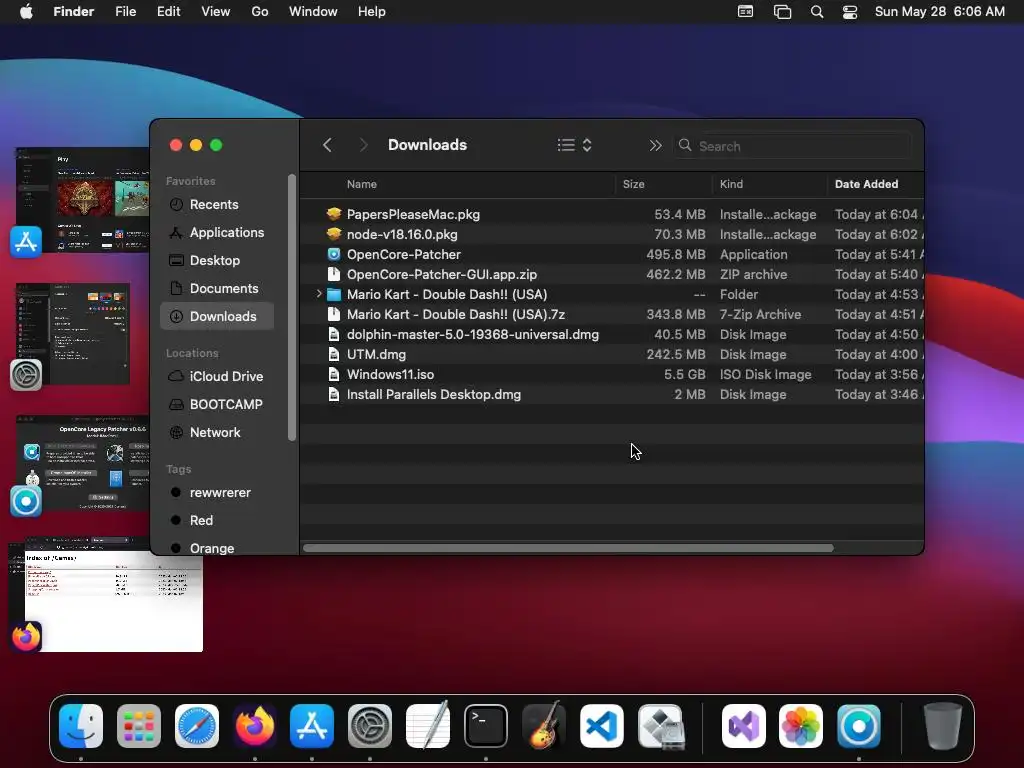Open Photos app from the Dock

801,726
